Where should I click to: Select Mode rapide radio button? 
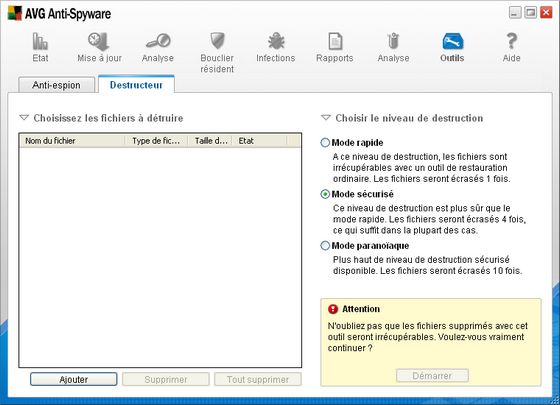(325, 143)
